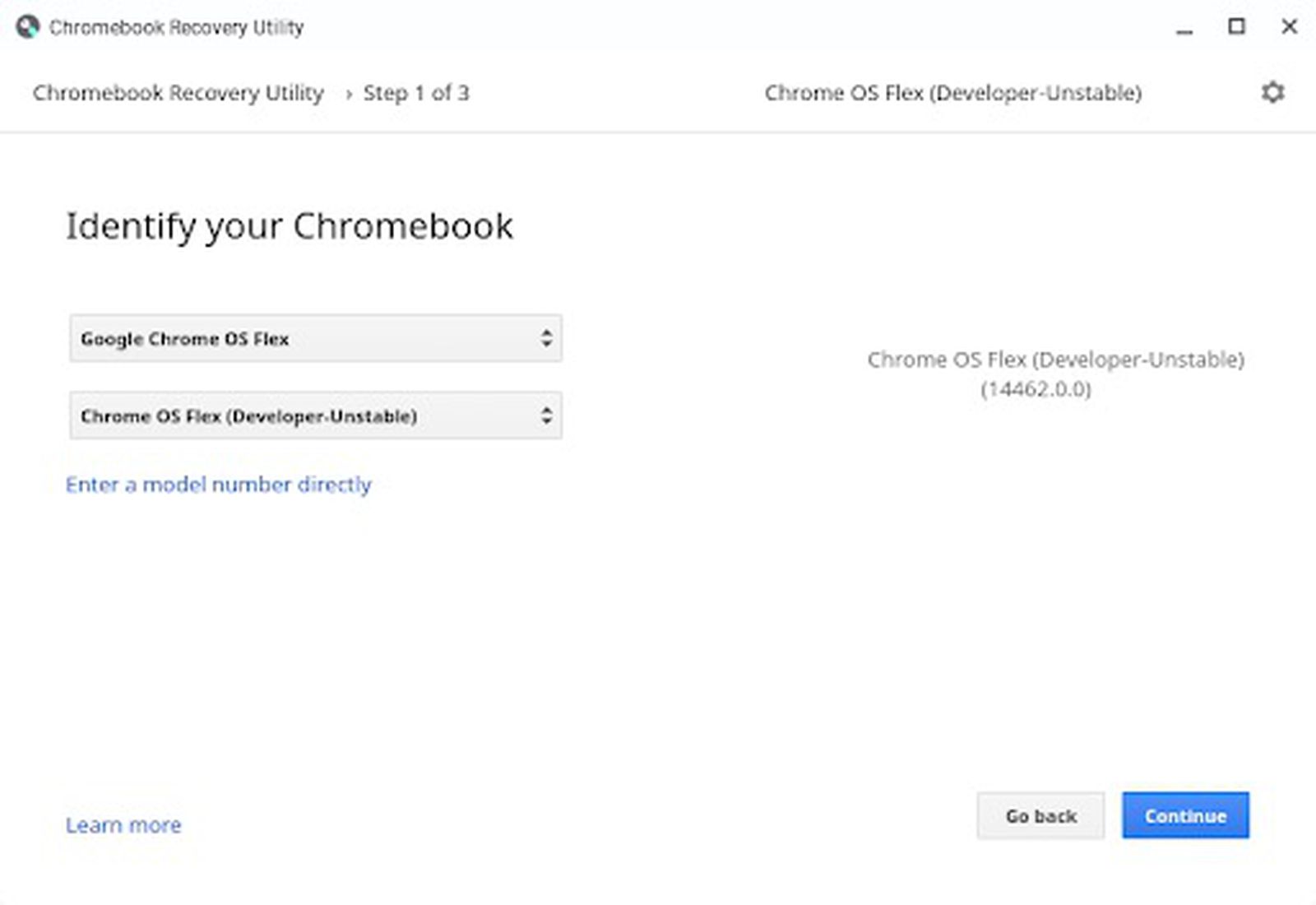This screenshot has height=905, width=1316.
Task: Click the version text showing 14462.0.0
Action: 1036,389
